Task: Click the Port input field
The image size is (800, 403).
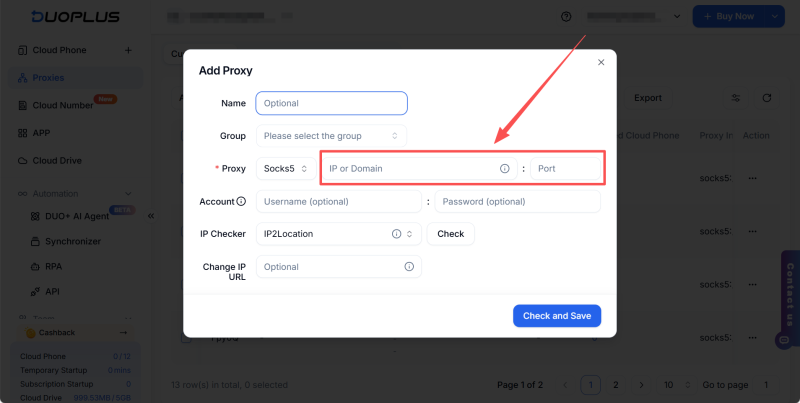Action: (565, 169)
